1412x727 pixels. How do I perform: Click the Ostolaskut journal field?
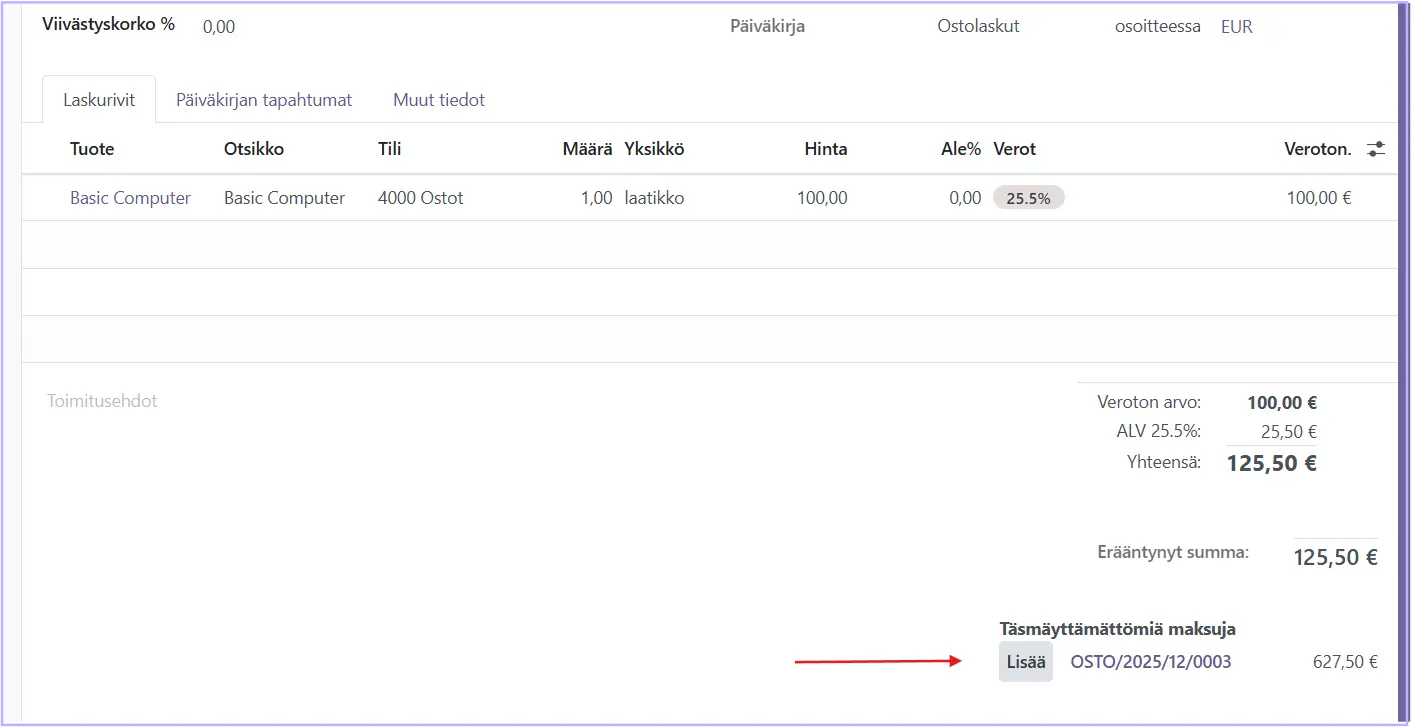pos(978,27)
